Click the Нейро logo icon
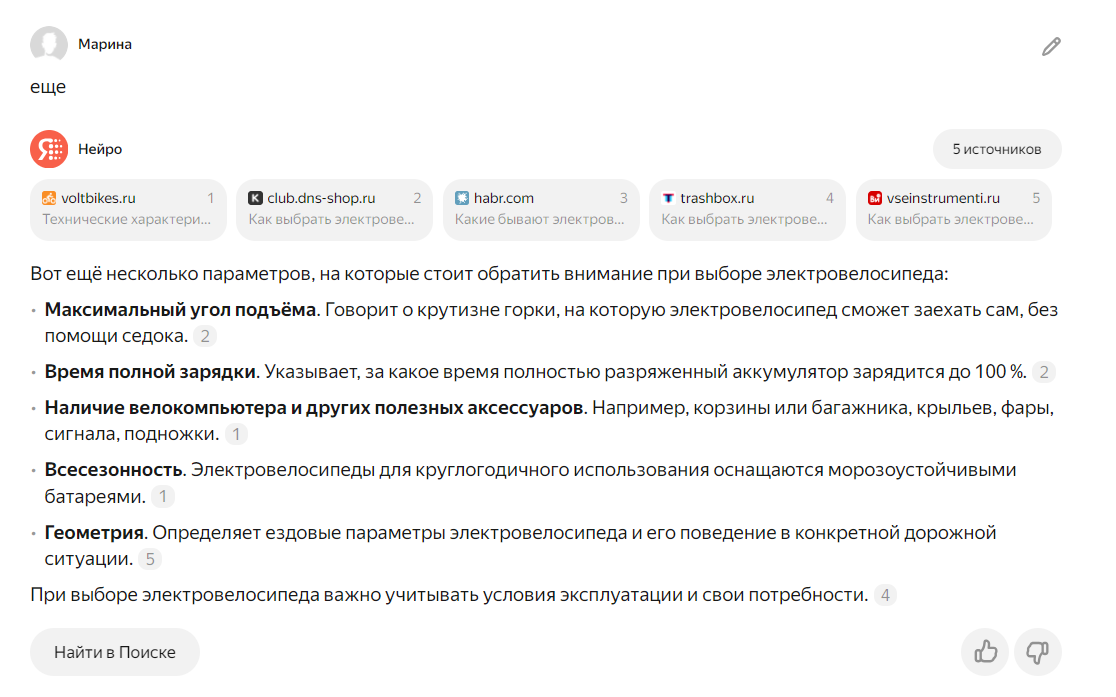This screenshot has width=1116, height=697. (x=47, y=148)
